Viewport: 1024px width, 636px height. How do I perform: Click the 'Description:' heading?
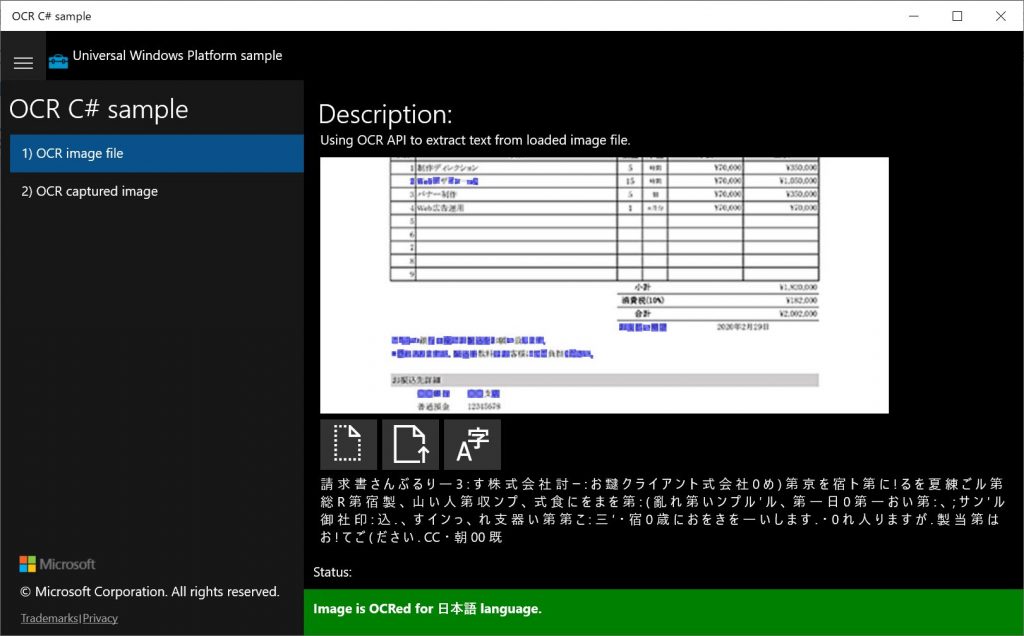click(x=385, y=114)
